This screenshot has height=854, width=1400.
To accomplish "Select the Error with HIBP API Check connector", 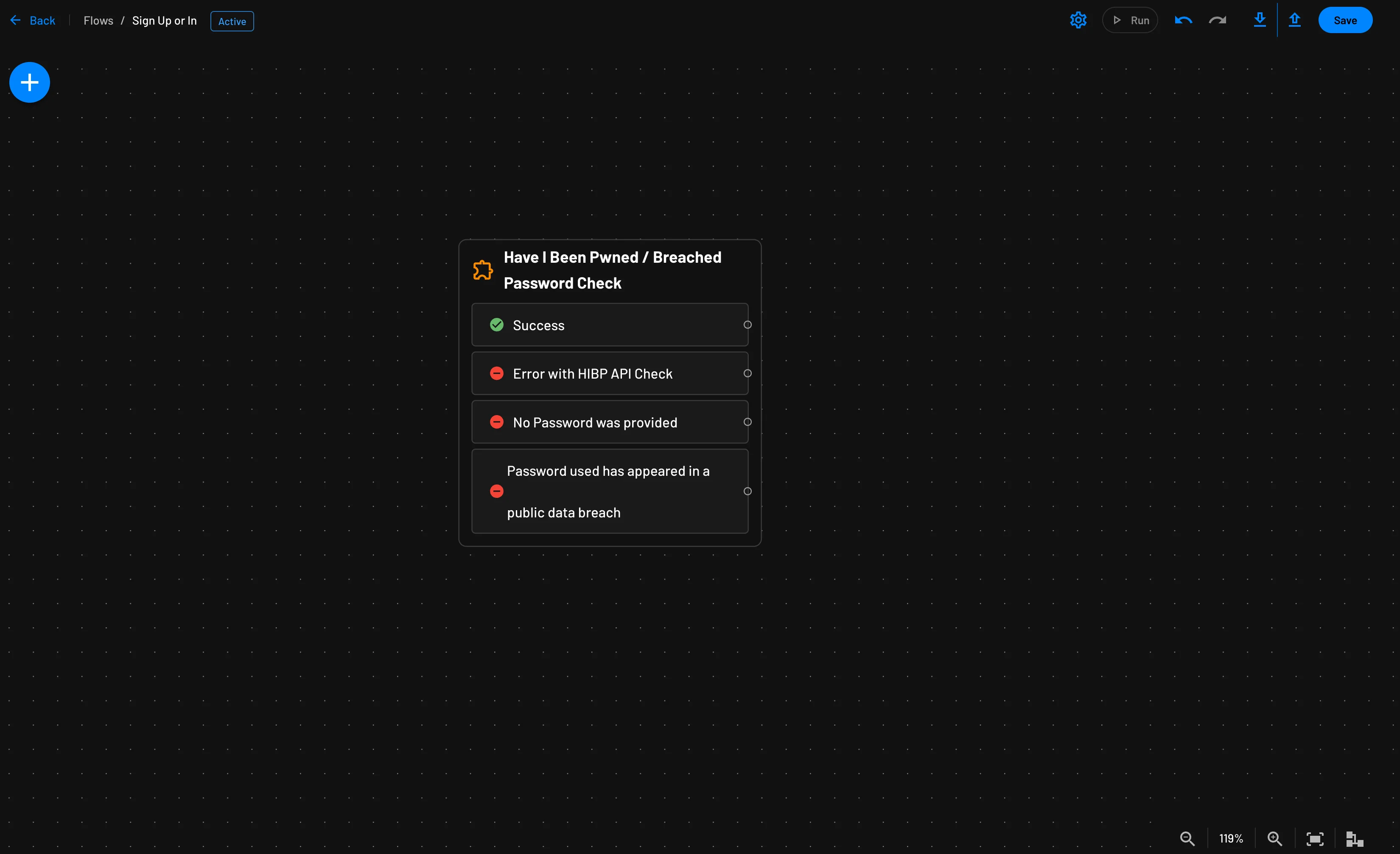I will pos(748,374).
